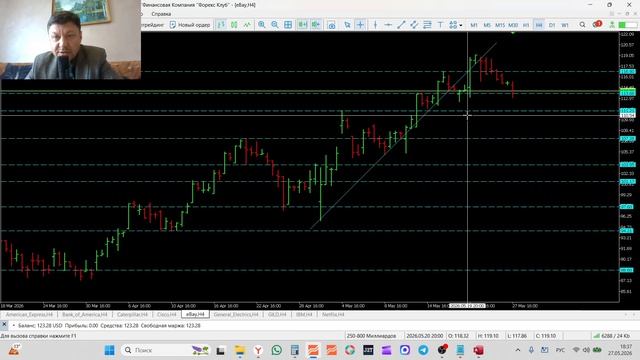Zoom out the chart with magnifier minus
This screenshot has width=640, height=360.
pyautogui.click(x=275, y=25)
